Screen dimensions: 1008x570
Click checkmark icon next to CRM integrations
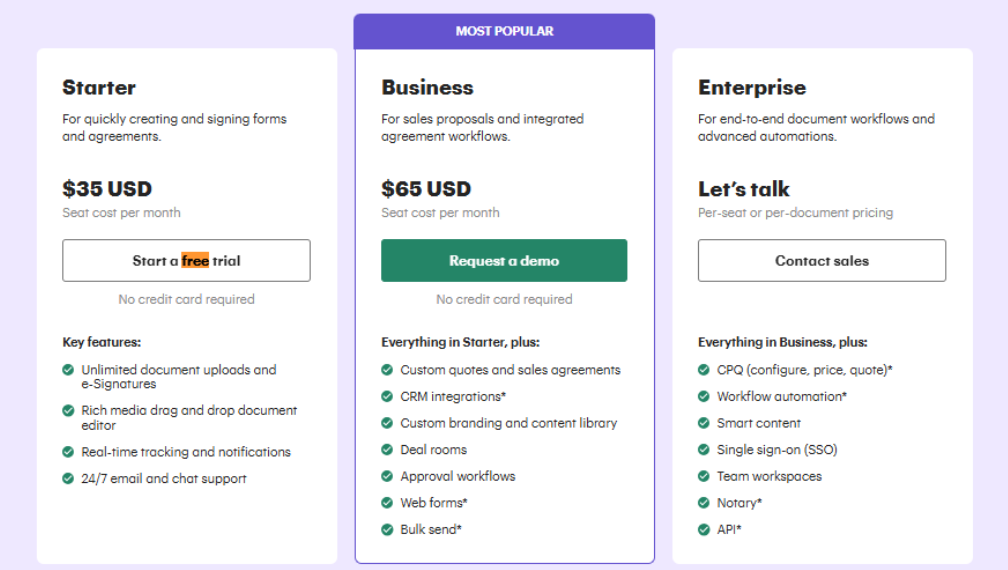387,396
